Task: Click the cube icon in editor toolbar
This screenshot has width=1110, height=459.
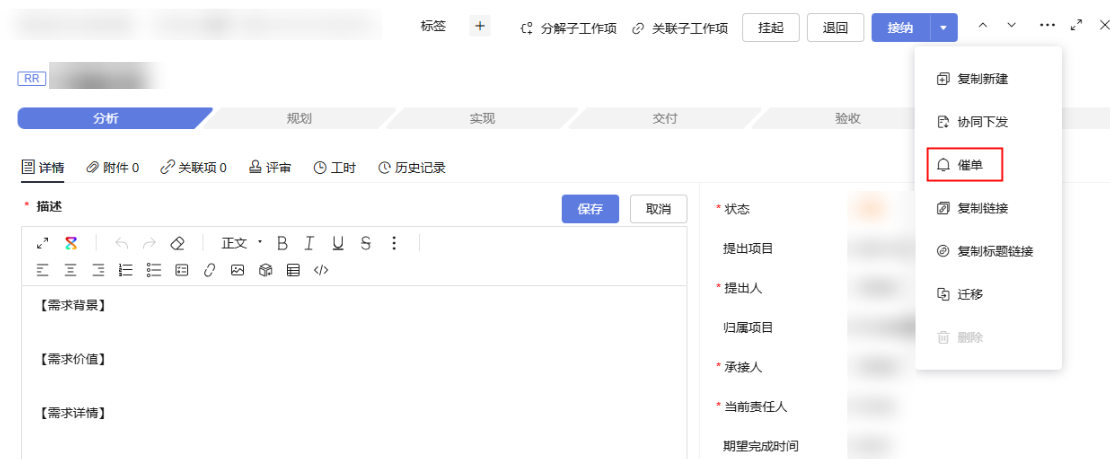Action: point(265,270)
